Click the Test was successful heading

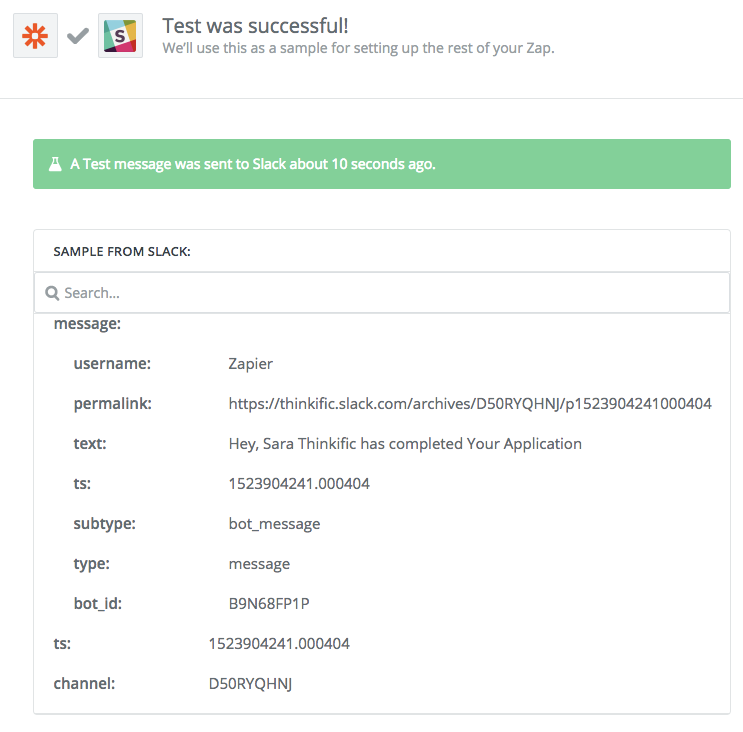255,26
